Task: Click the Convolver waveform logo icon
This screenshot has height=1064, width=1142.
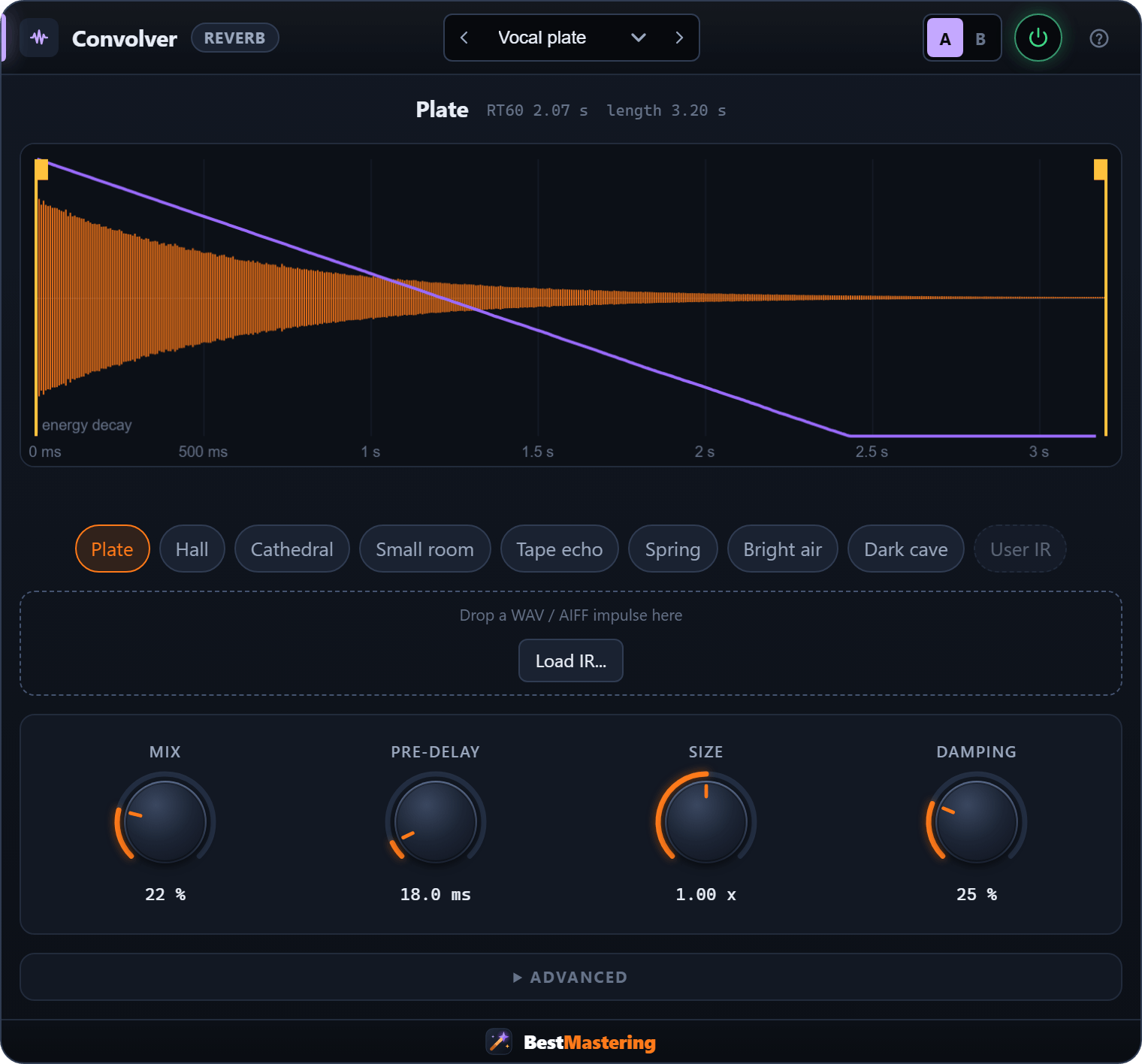Action: pos(39,38)
